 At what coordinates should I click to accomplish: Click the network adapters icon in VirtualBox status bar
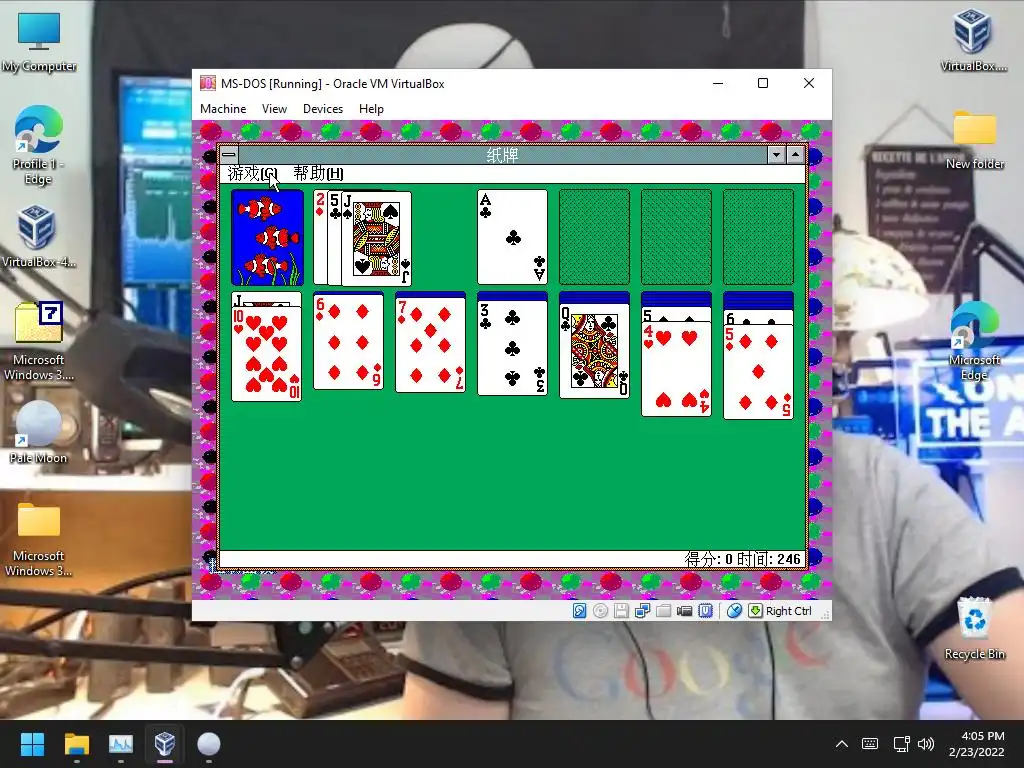point(643,611)
